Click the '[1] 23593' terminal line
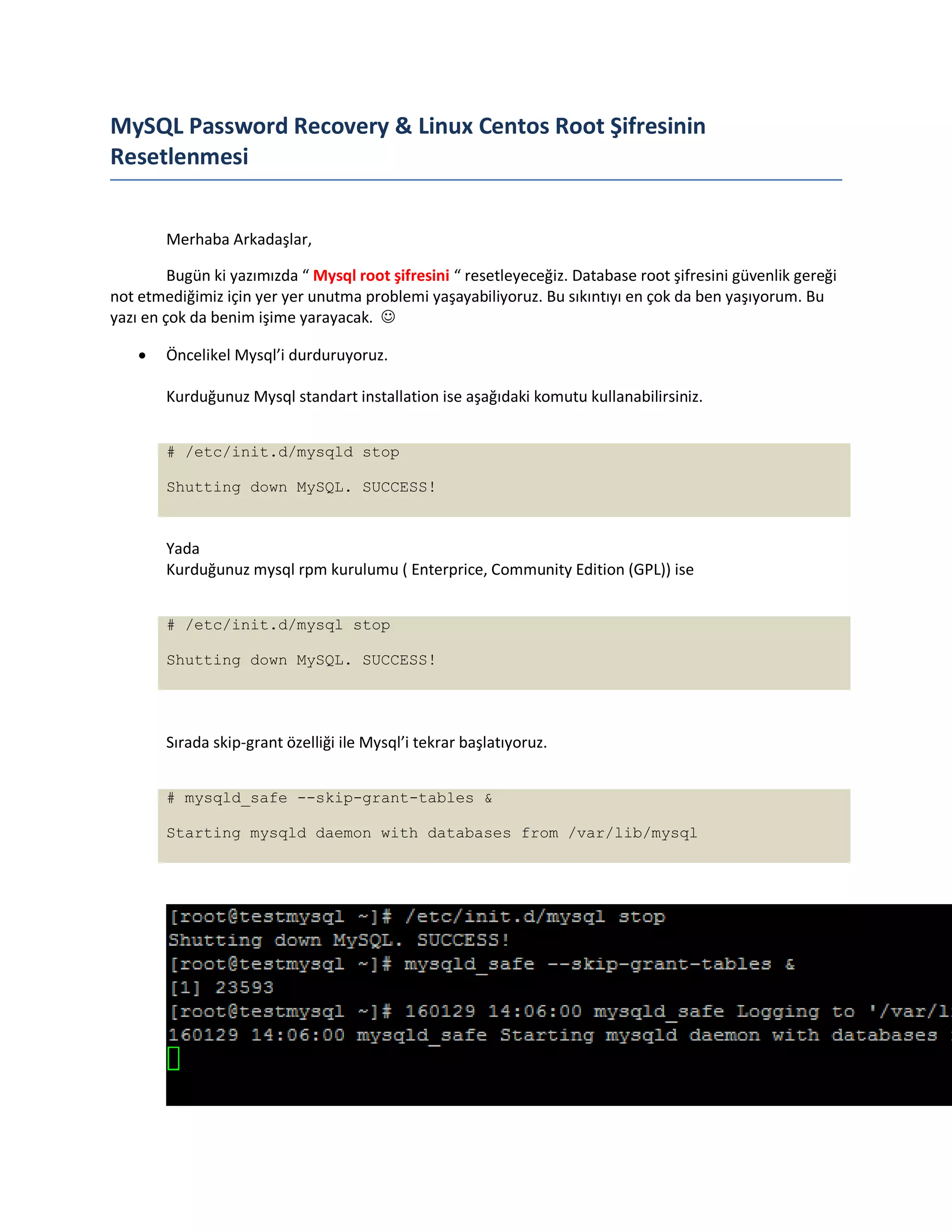Viewport: 952px width, 1232px height. 222,988
